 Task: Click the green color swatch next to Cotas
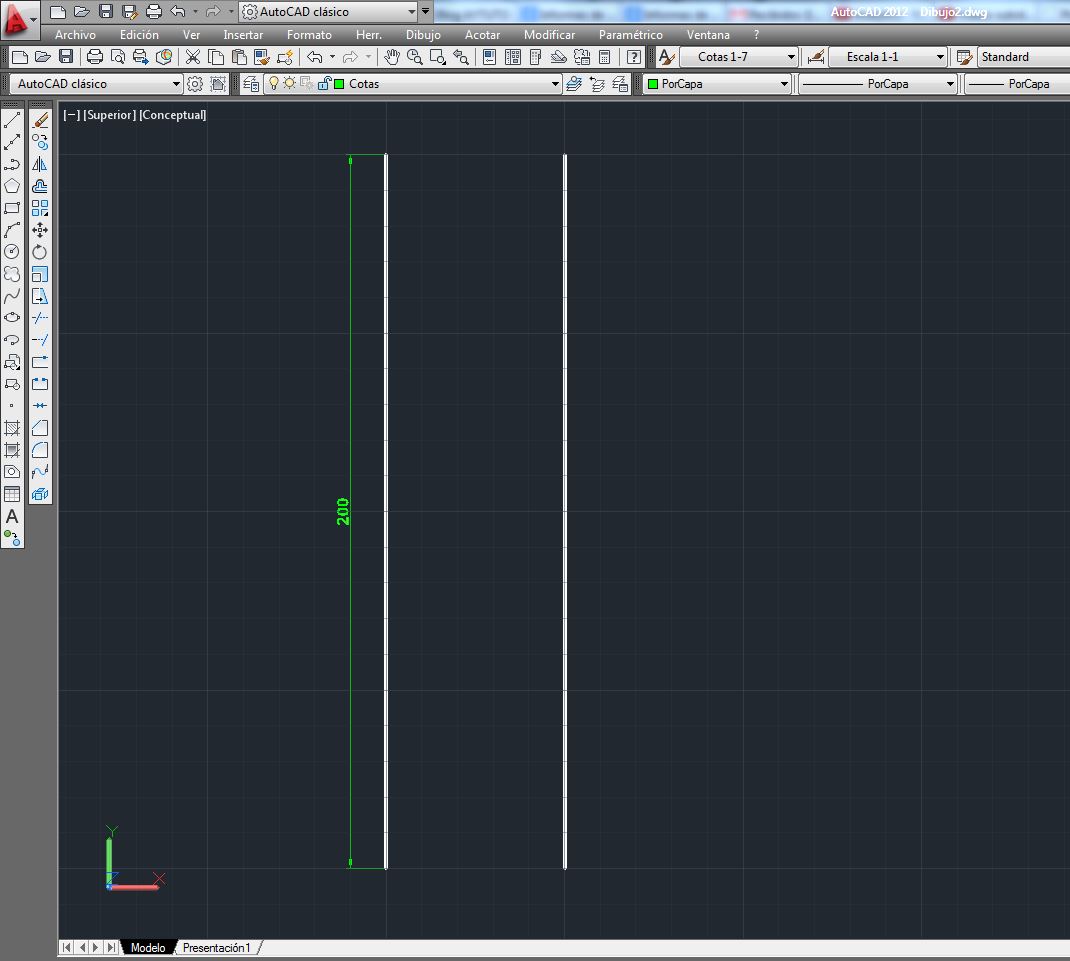[x=337, y=83]
